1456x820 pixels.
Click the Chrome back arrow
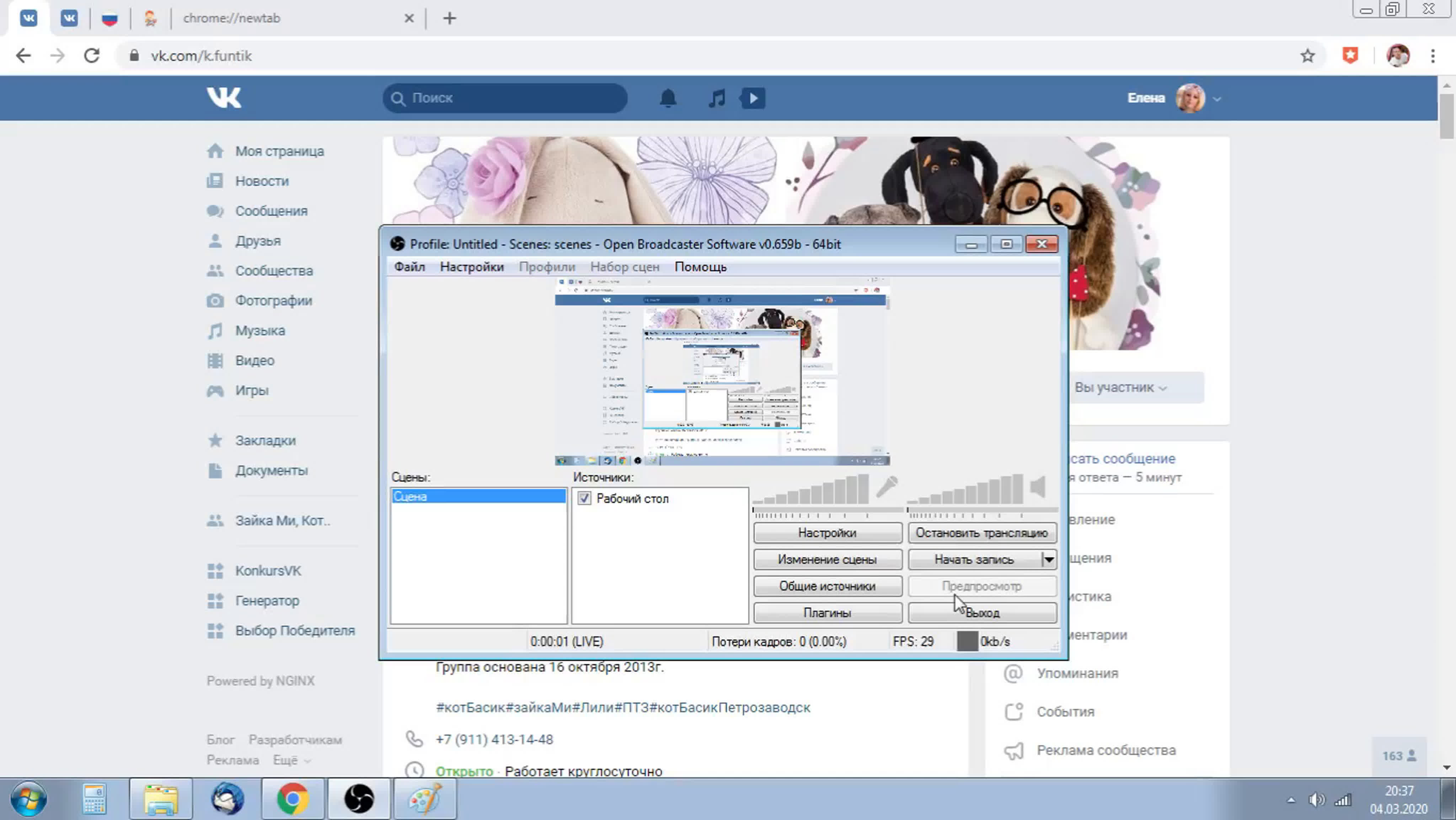tap(23, 55)
